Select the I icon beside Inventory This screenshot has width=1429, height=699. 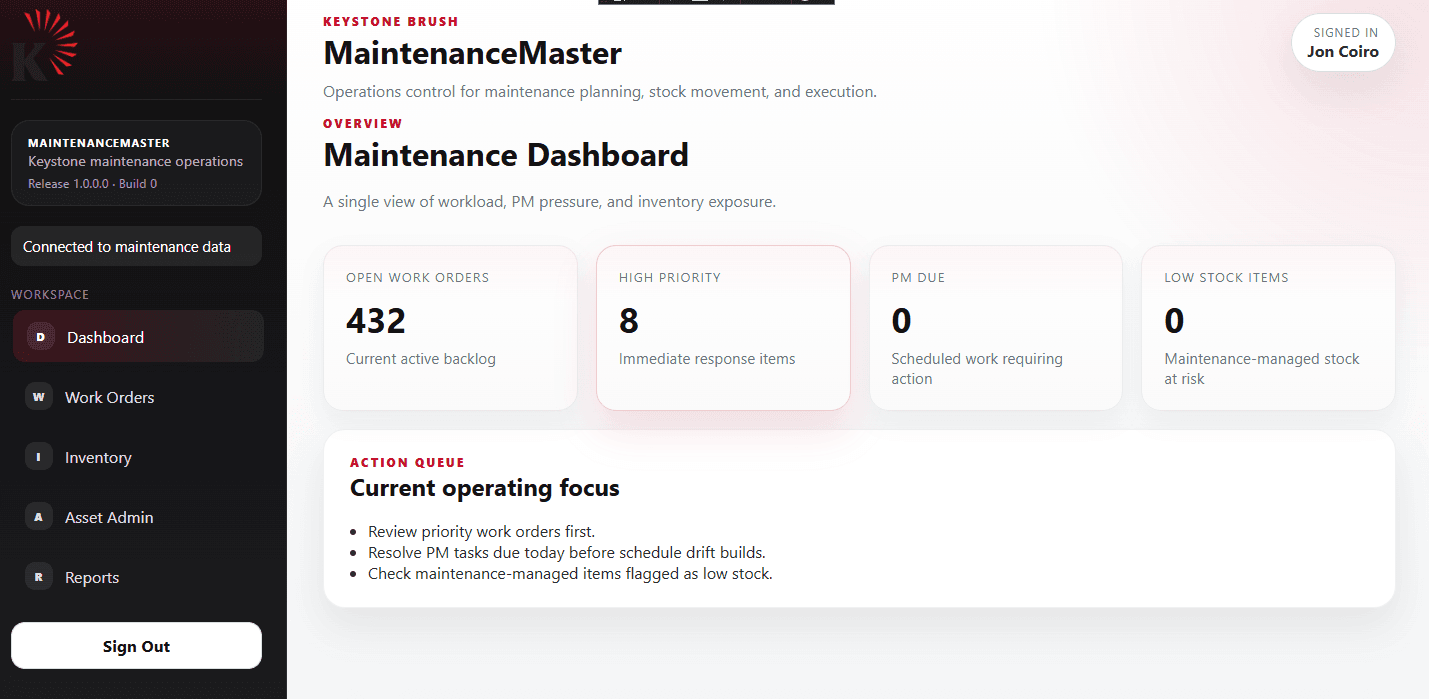pos(38,456)
